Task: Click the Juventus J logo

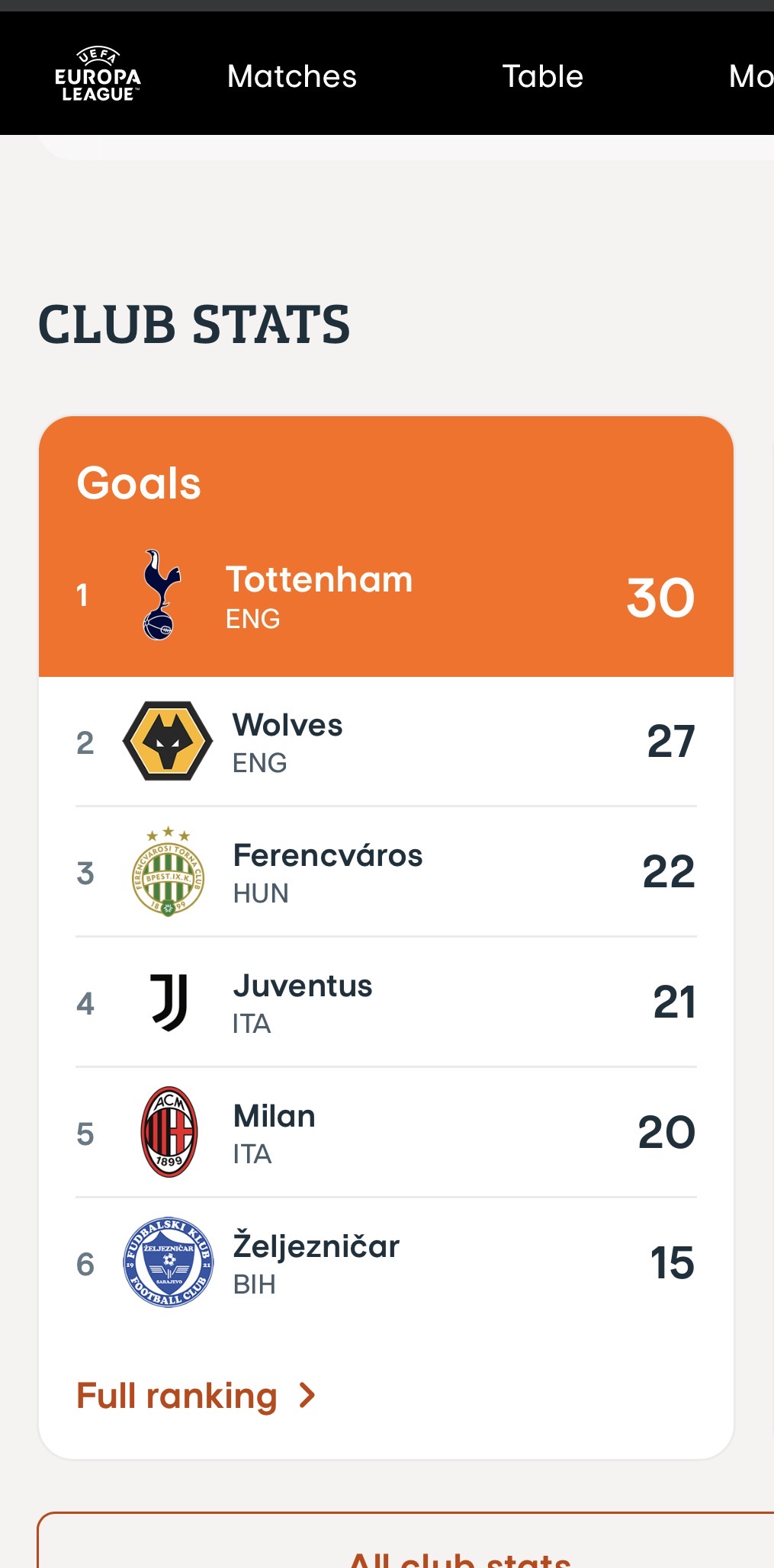Action: (169, 1002)
